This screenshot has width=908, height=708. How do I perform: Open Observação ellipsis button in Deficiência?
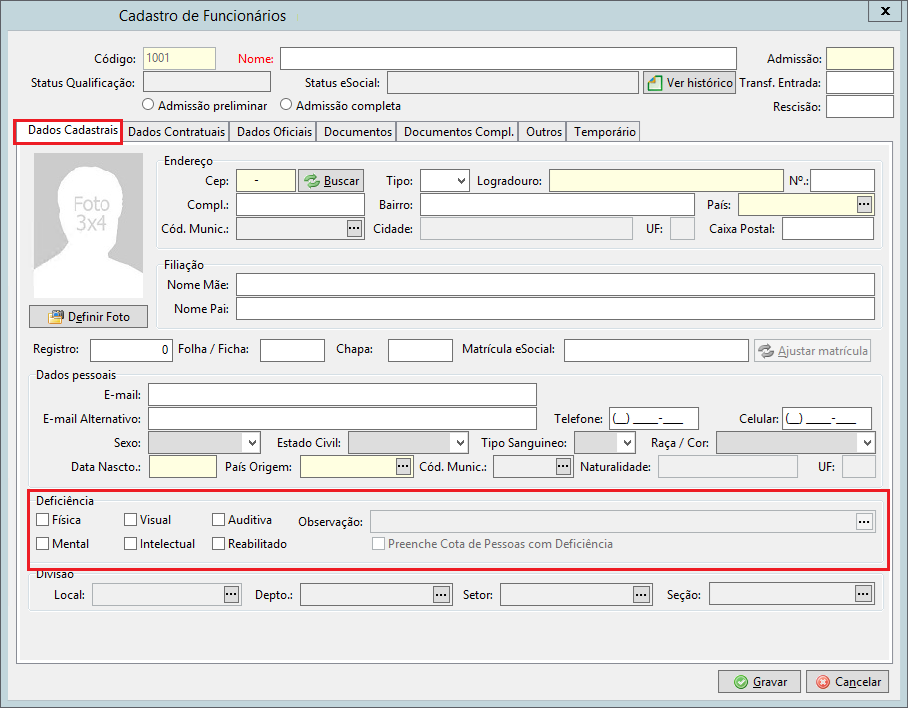click(x=864, y=522)
